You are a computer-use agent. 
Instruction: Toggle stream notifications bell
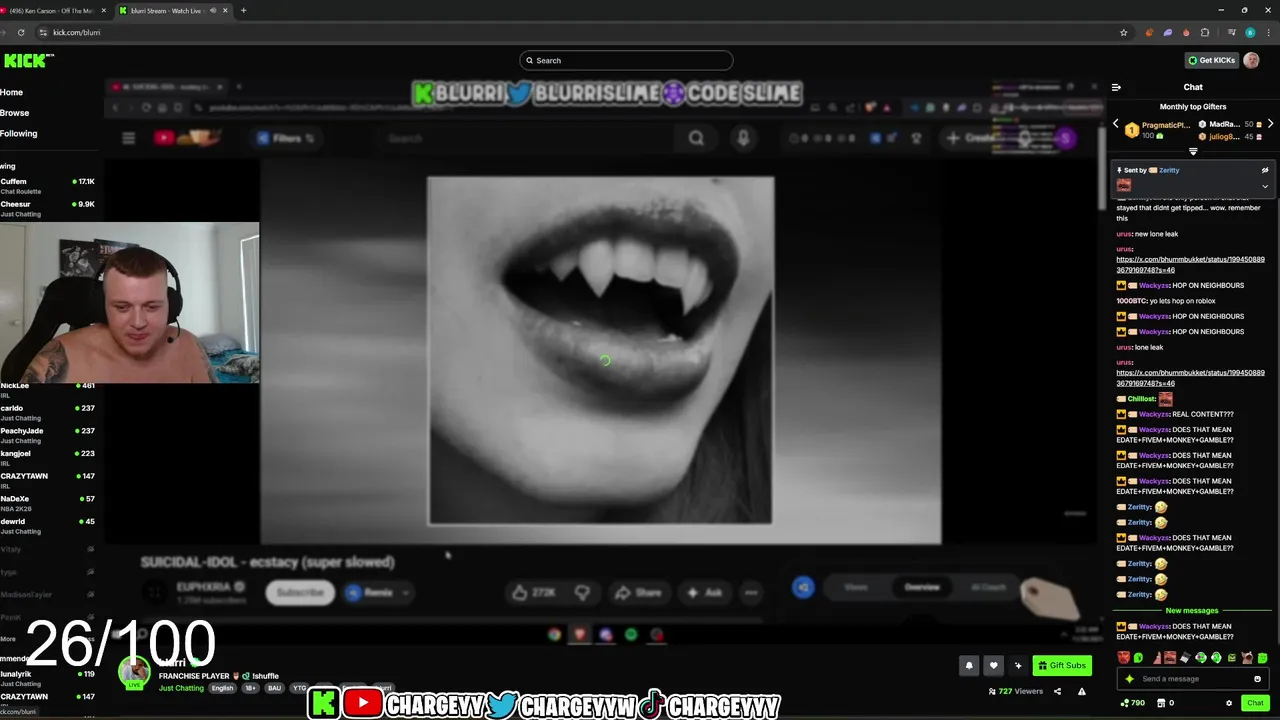(x=968, y=665)
